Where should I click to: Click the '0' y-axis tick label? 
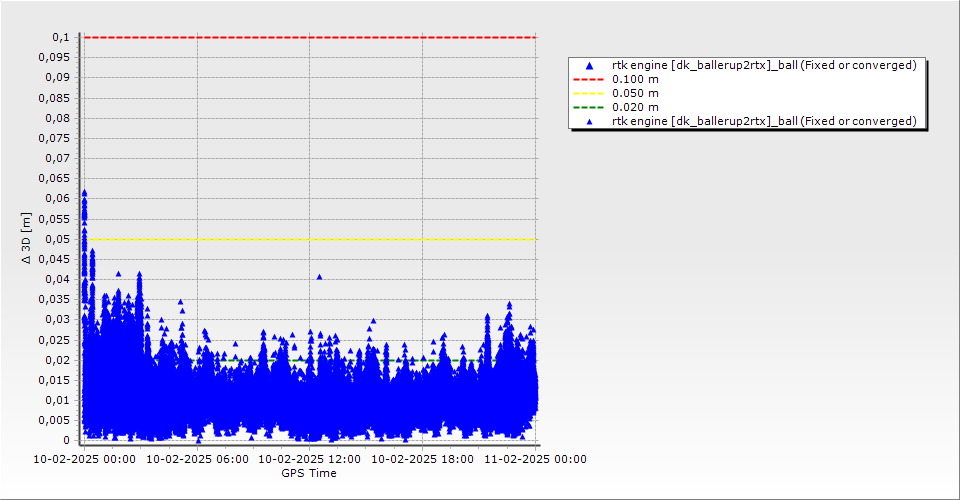[67, 440]
